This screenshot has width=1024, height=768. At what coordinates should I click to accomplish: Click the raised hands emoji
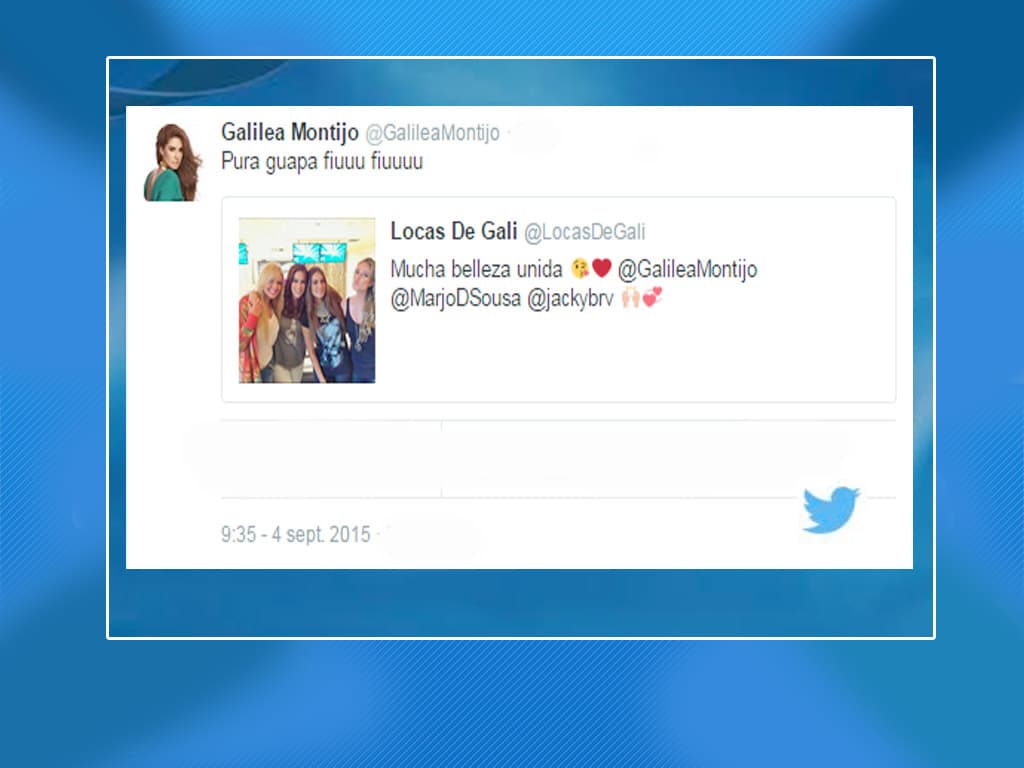tap(631, 298)
